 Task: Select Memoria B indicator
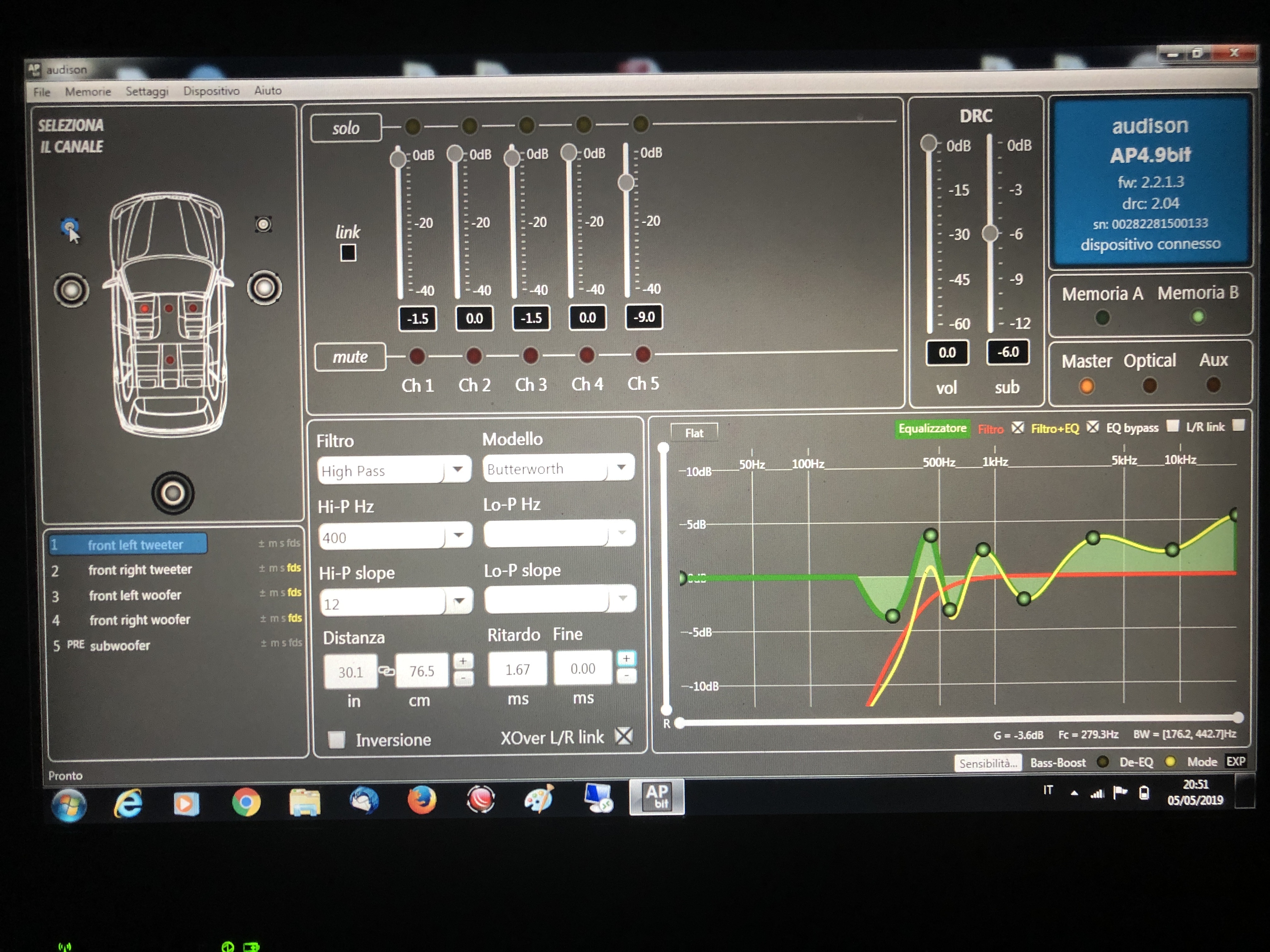click(x=1198, y=316)
